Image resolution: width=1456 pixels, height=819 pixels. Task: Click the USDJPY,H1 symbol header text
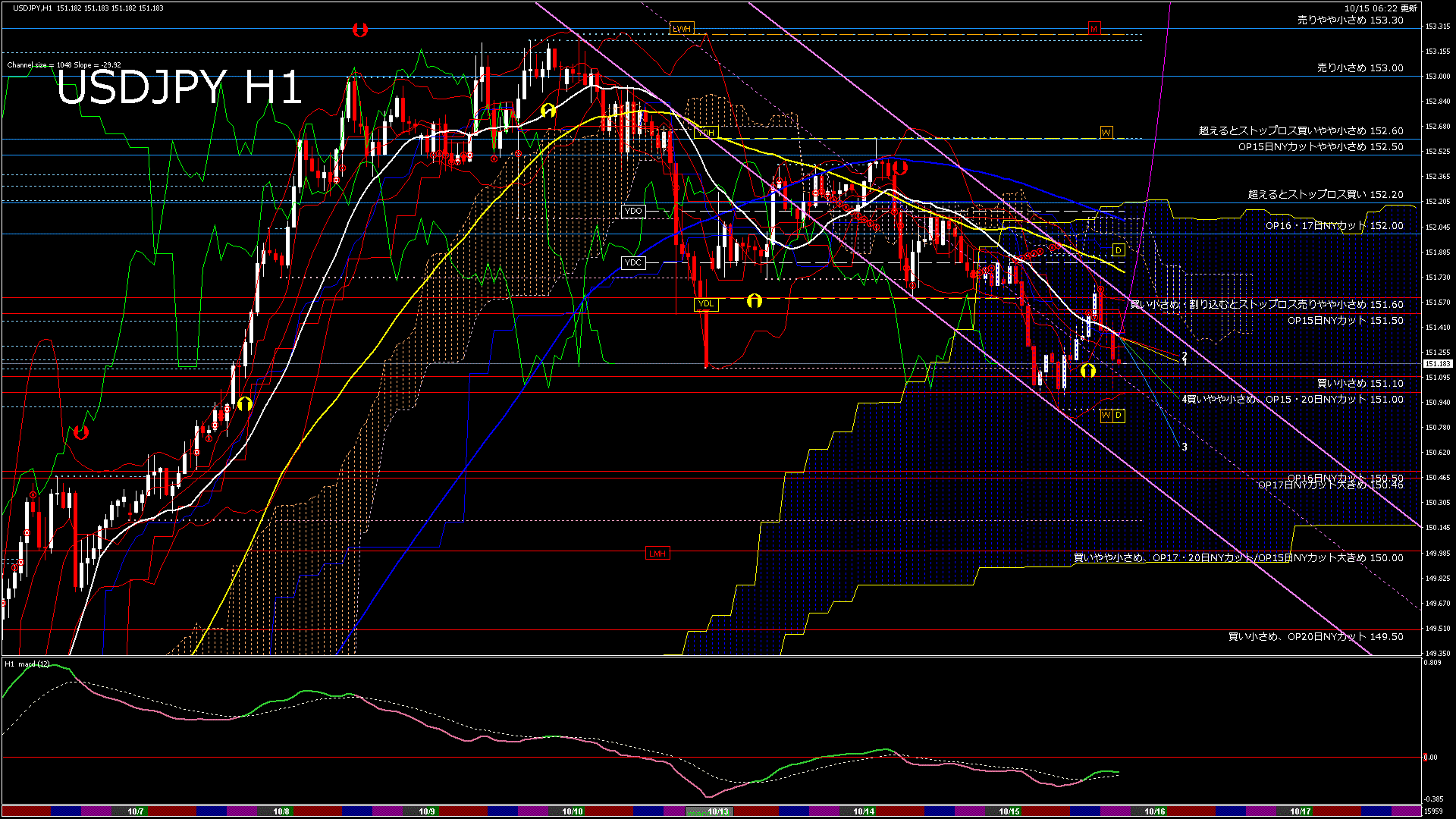coord(33,8)
